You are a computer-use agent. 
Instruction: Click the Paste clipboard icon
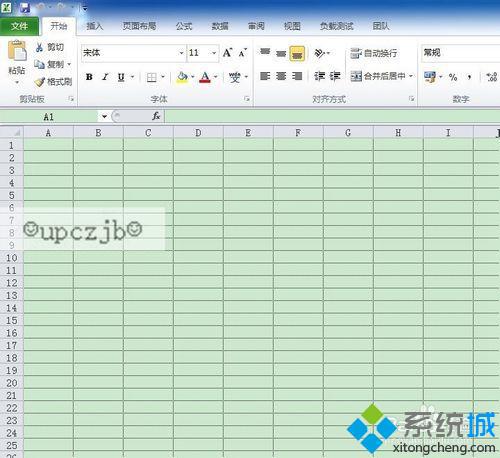(x=17, y=50)
